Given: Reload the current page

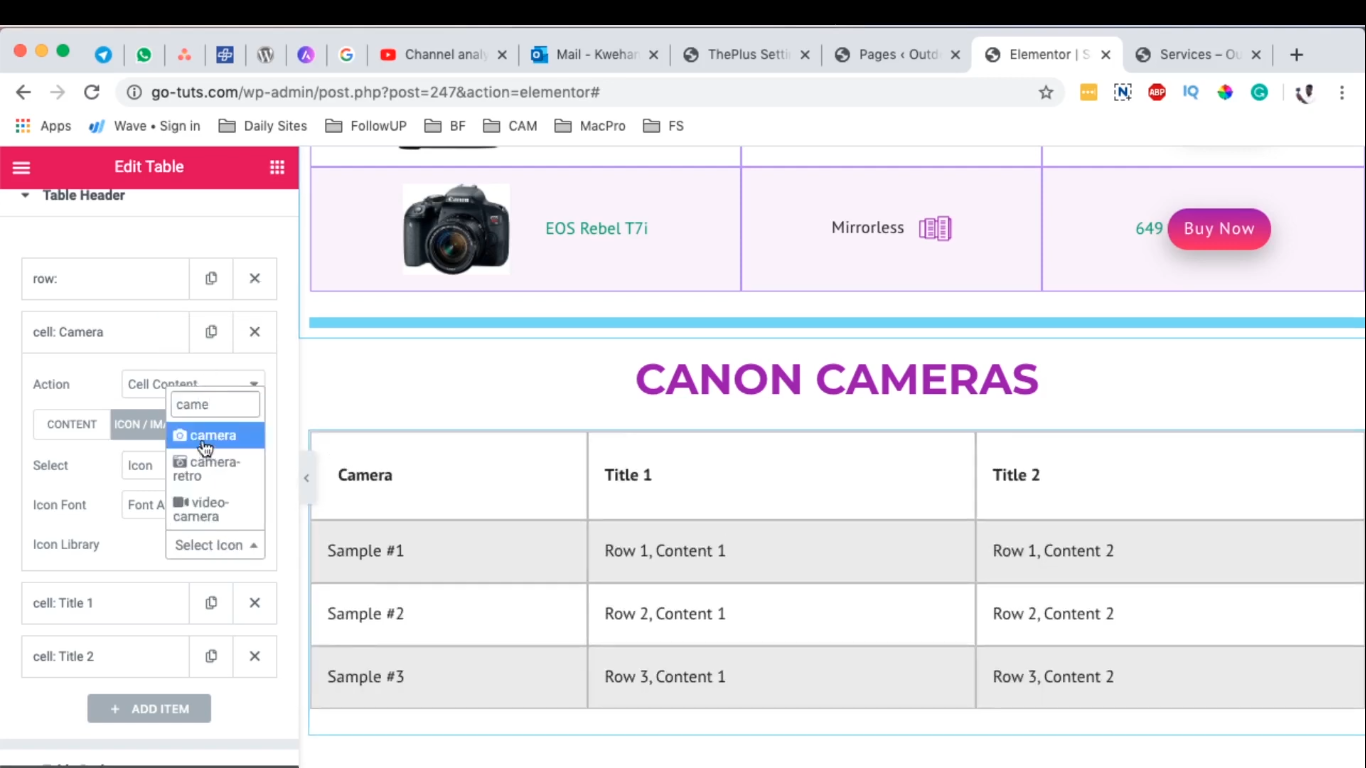Looking at the screenshot, I should [x=92, y=92].
